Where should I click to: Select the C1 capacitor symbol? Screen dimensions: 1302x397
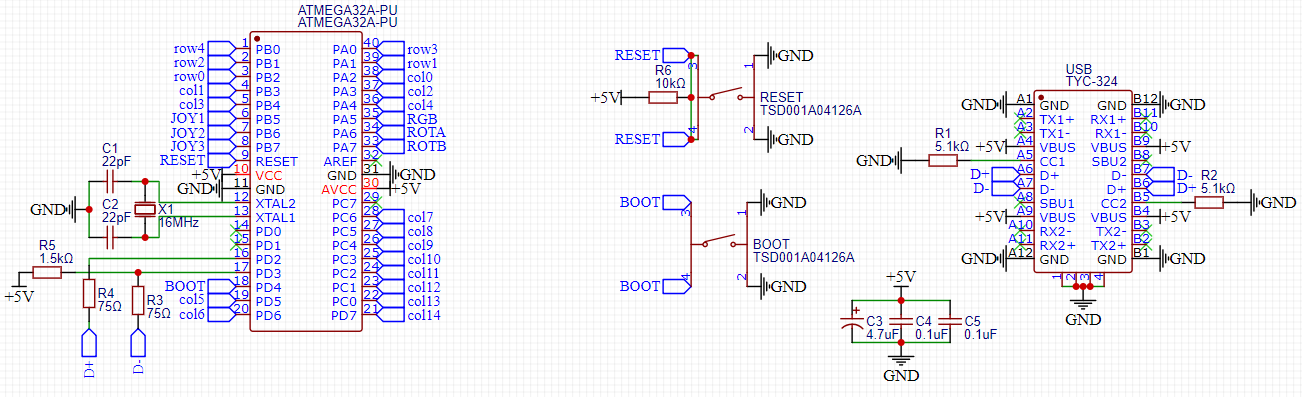(x=110, y=181)
